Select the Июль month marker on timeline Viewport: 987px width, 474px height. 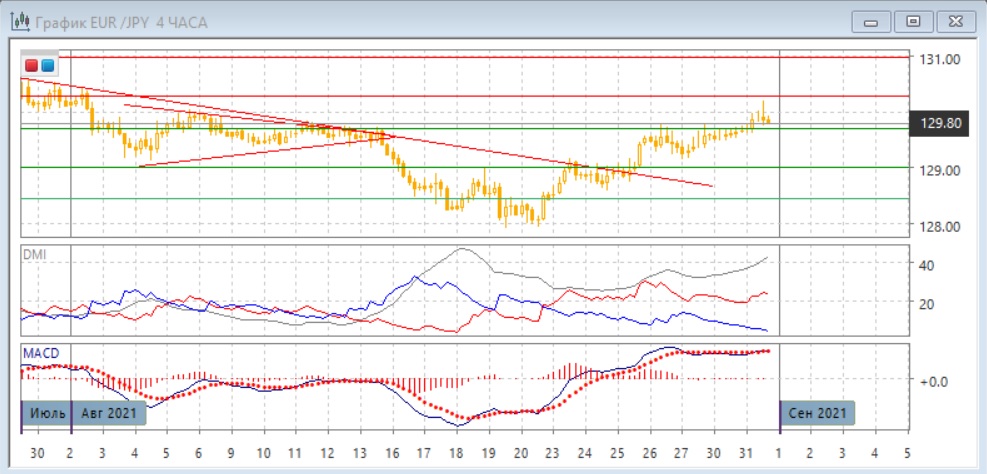coord(47,412)
